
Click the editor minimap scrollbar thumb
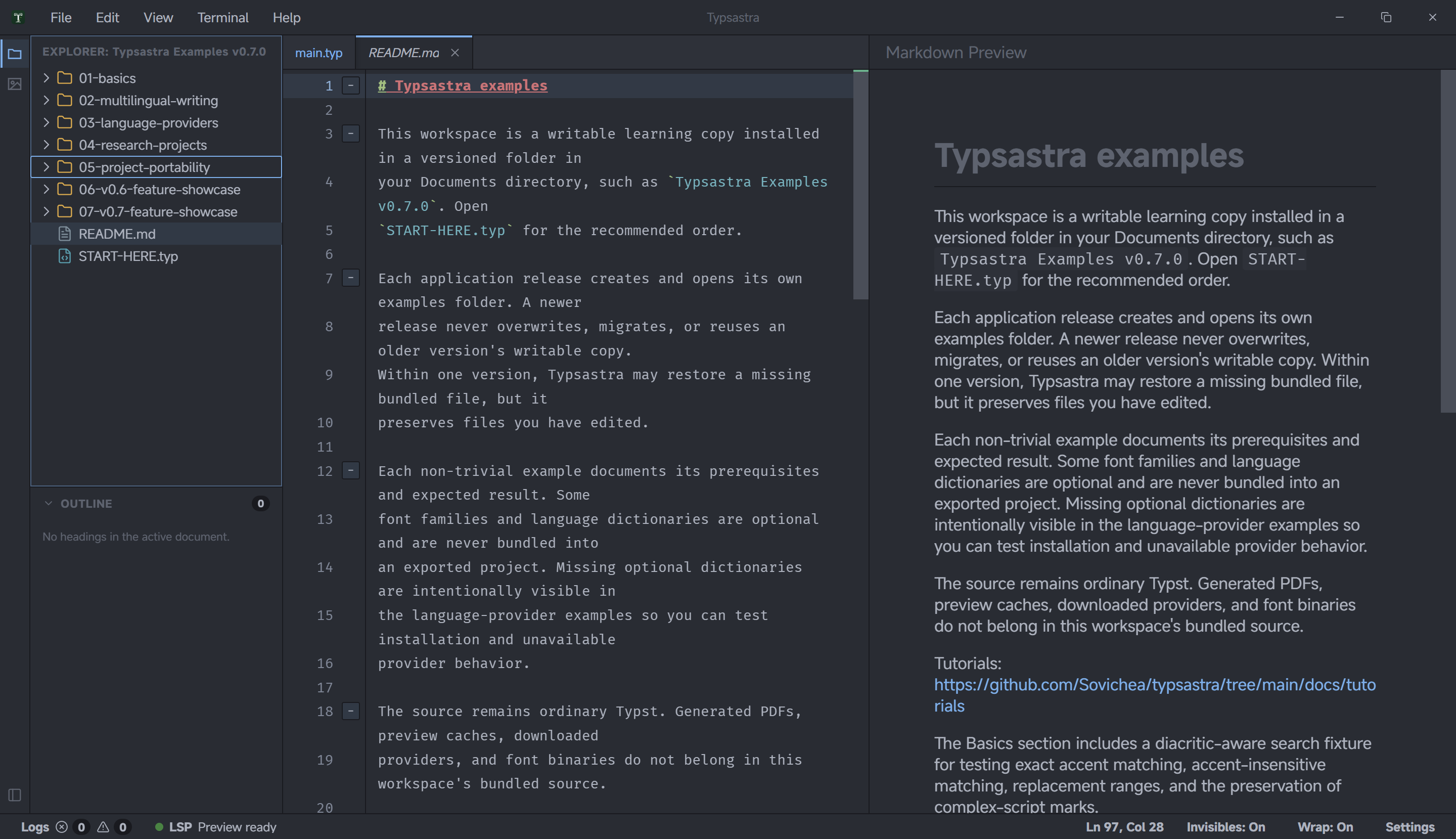(x=860, y=186)
